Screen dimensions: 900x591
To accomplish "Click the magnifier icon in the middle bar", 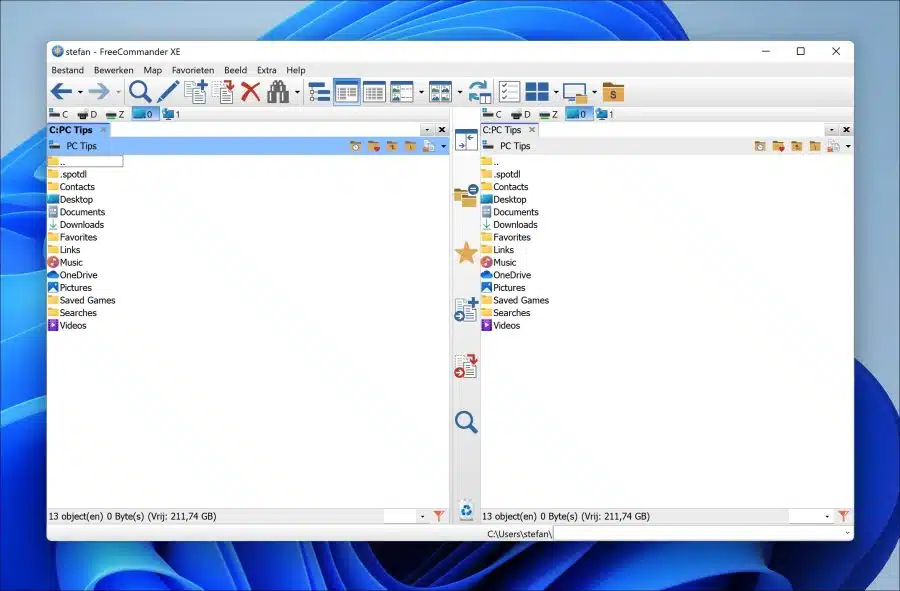I will [x=466, y=422].
